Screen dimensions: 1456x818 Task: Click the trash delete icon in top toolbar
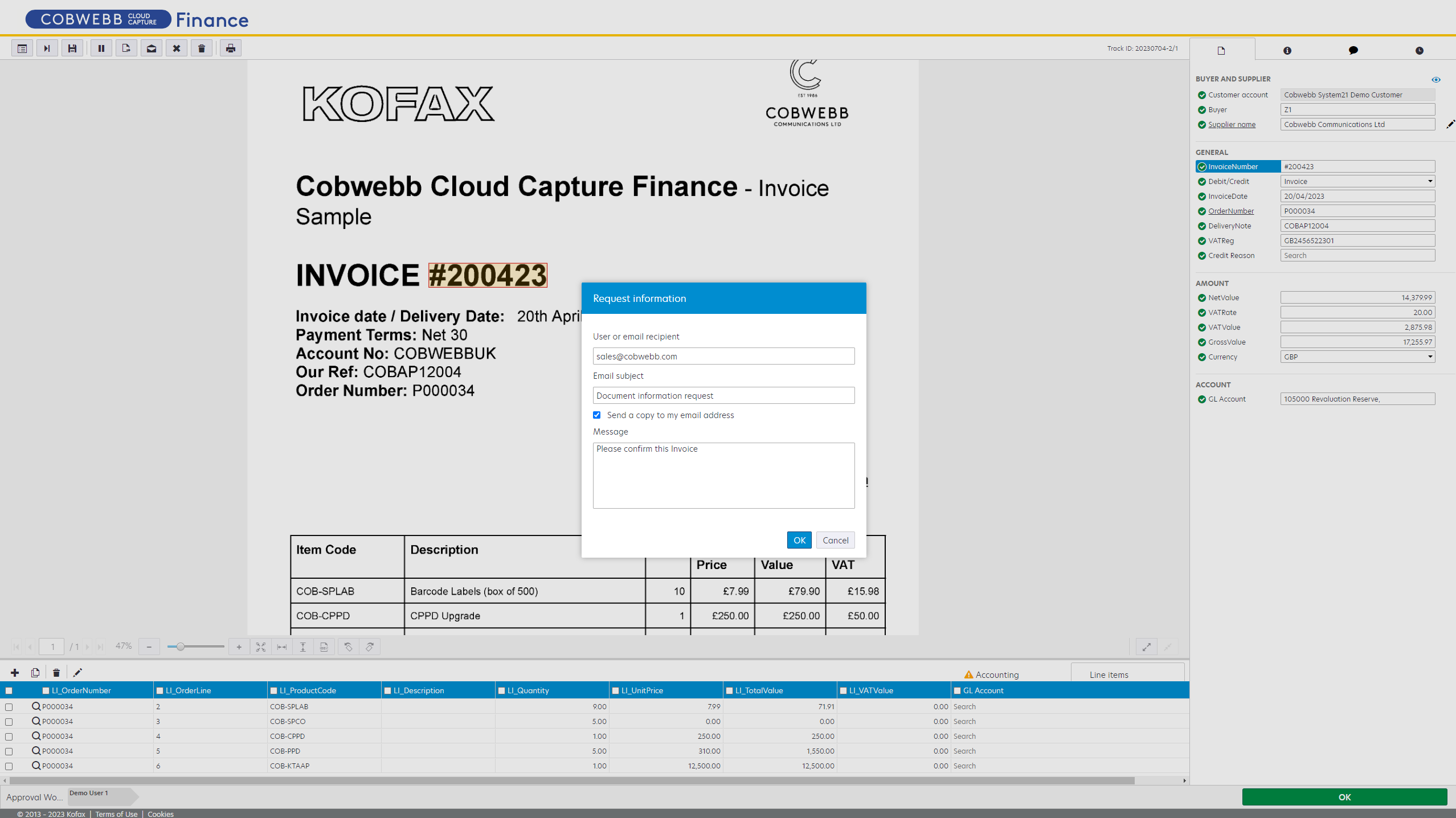coord(201,48)
